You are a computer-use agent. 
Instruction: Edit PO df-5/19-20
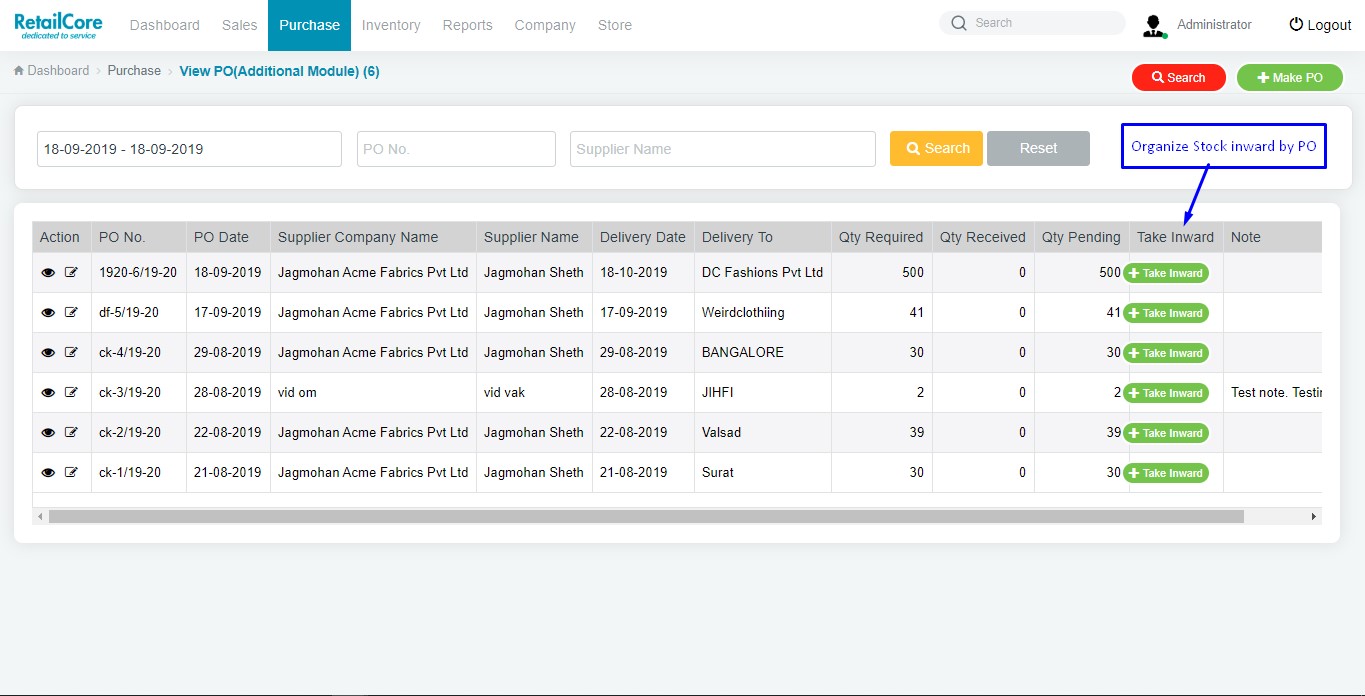(x=71, y=312)
